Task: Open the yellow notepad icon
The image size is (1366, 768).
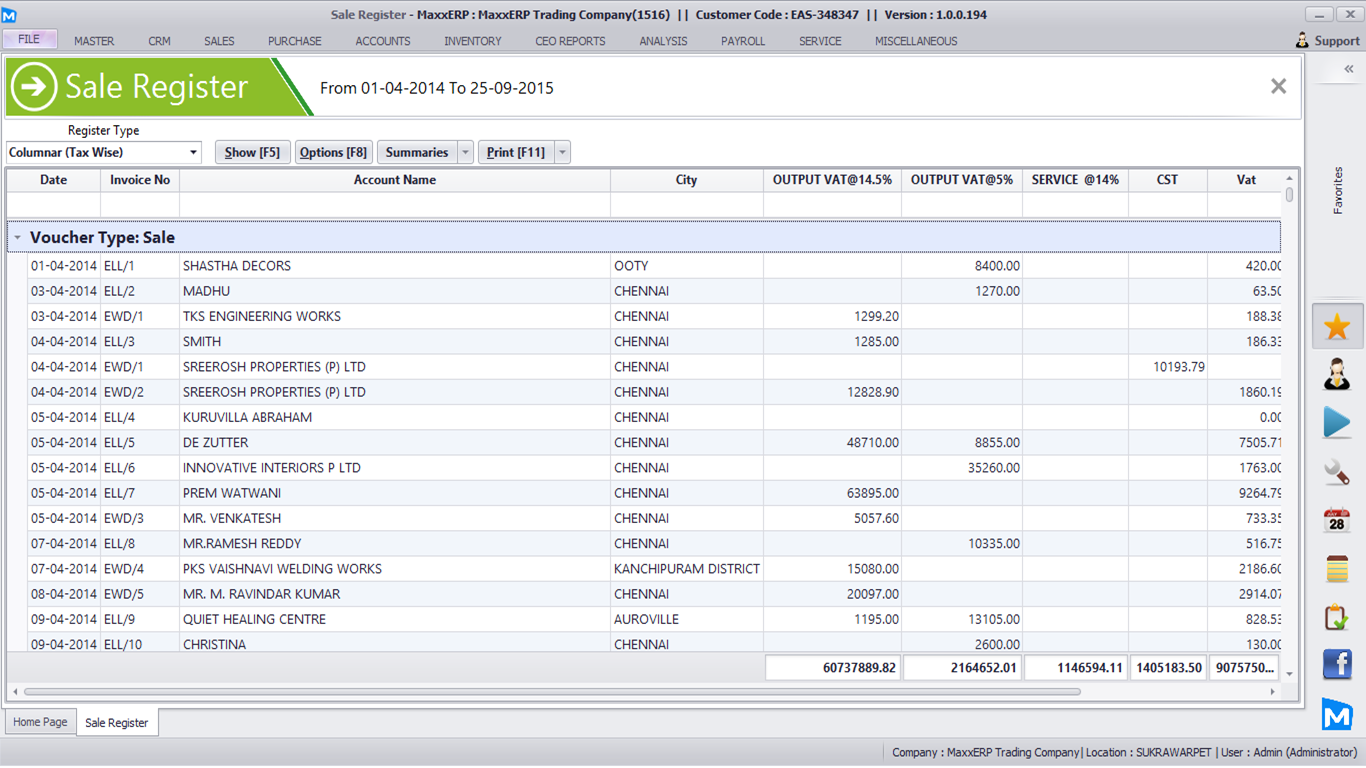Action: 1337,568
